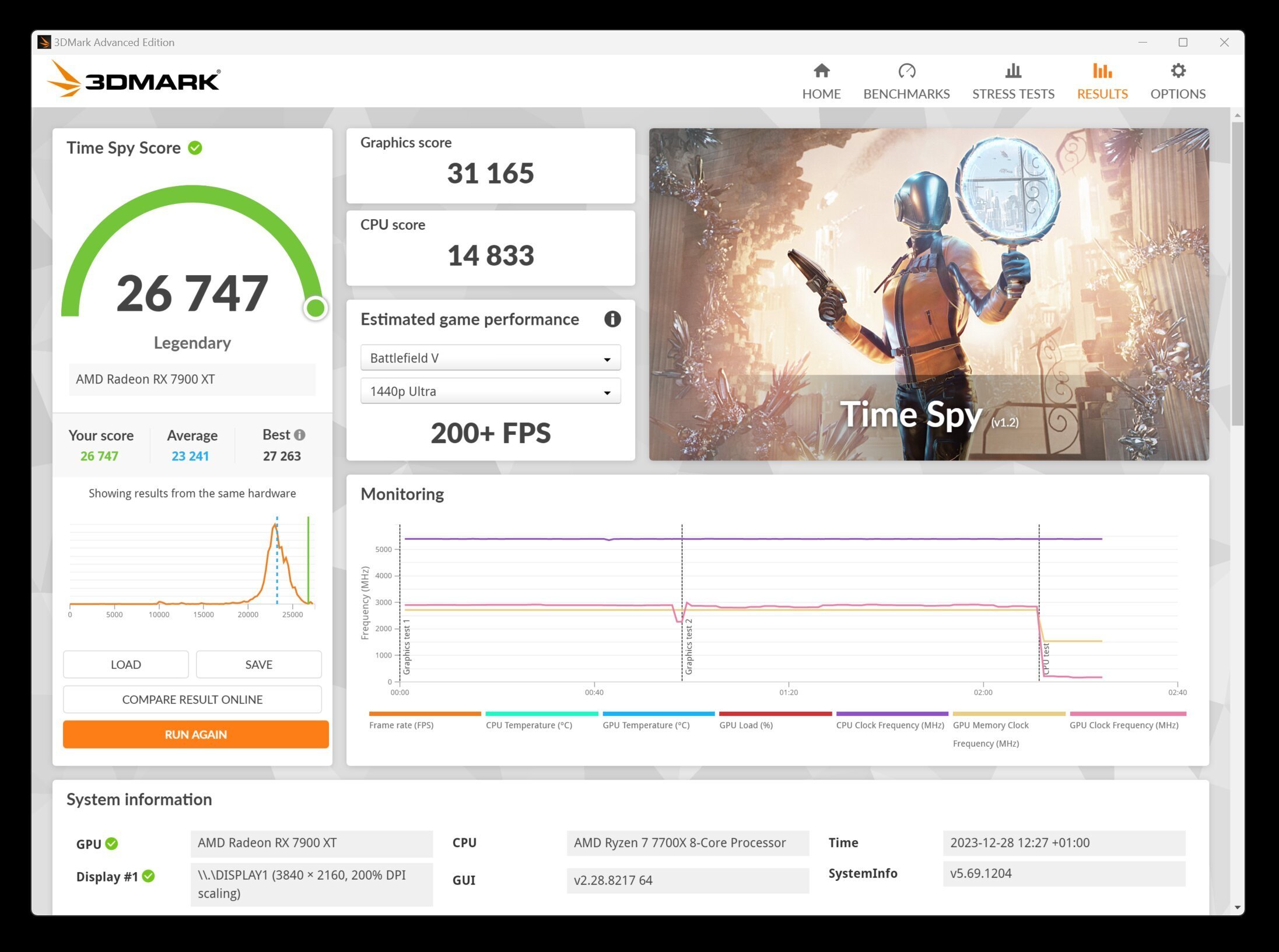This screenshot has height=952, width=1279.
Task: Click the Legendary rating label
Action: (192, 343)
